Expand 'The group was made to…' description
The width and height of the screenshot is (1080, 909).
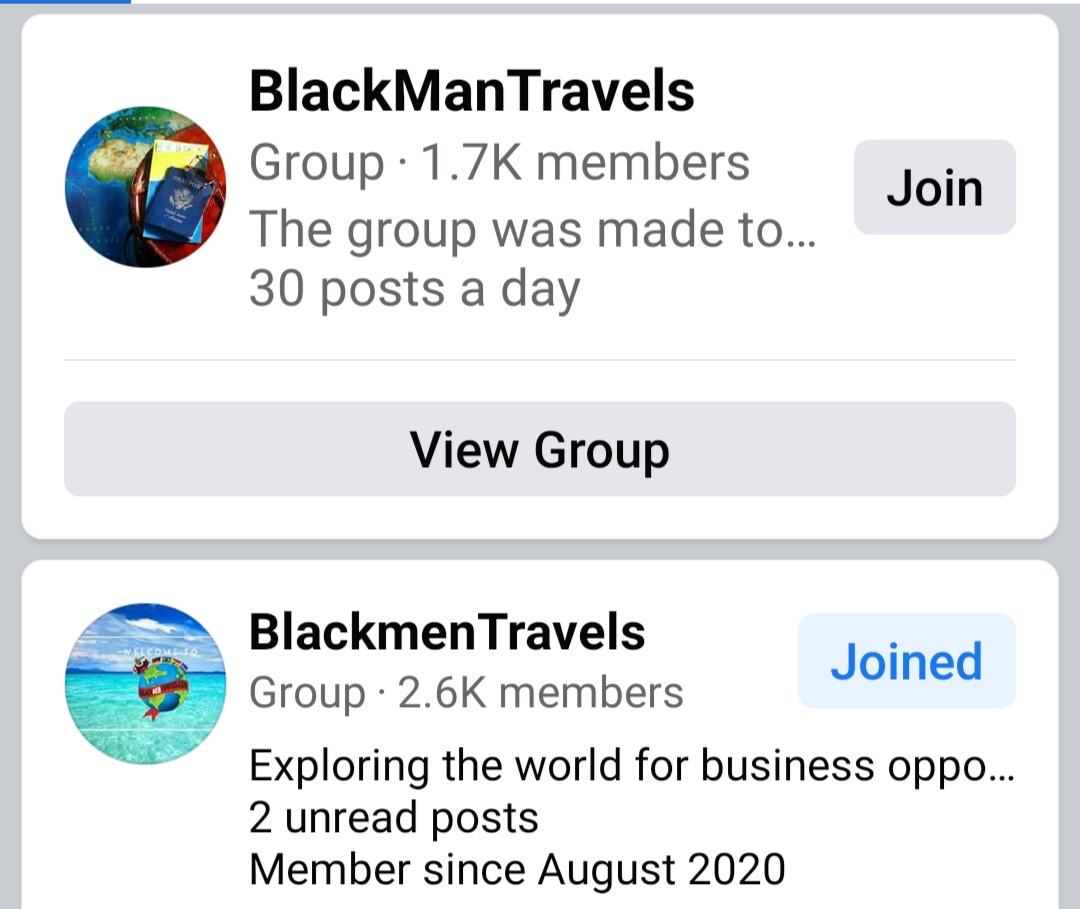click(532, 229)
